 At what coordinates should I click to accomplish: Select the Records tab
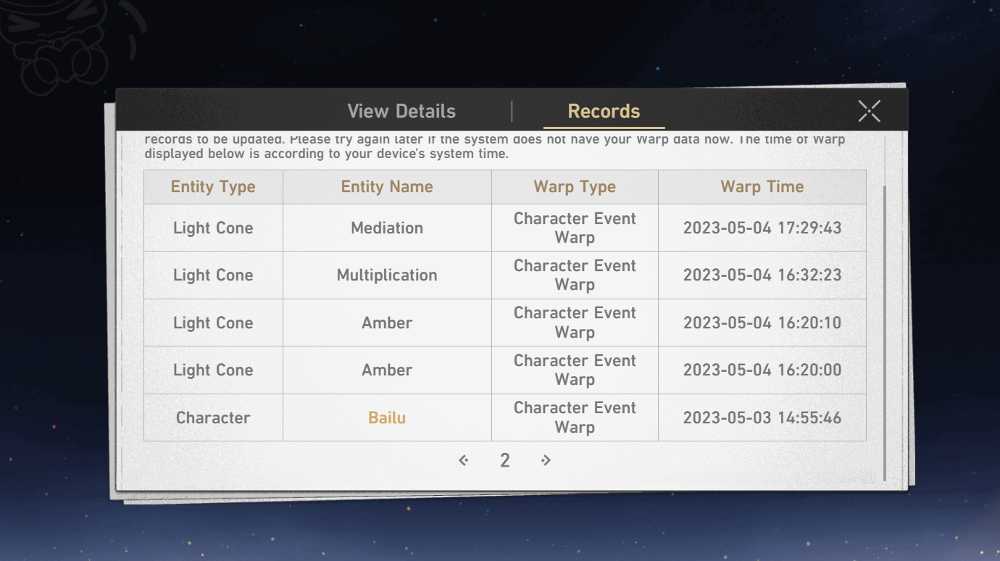click(x=603, y=111)
